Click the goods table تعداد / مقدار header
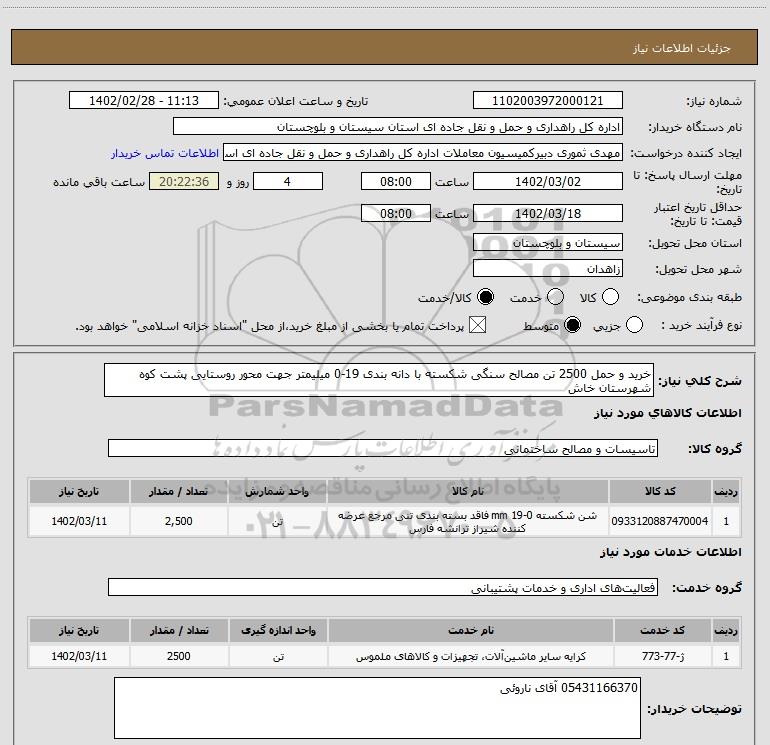The image size is (770, 745). point(178,491)
